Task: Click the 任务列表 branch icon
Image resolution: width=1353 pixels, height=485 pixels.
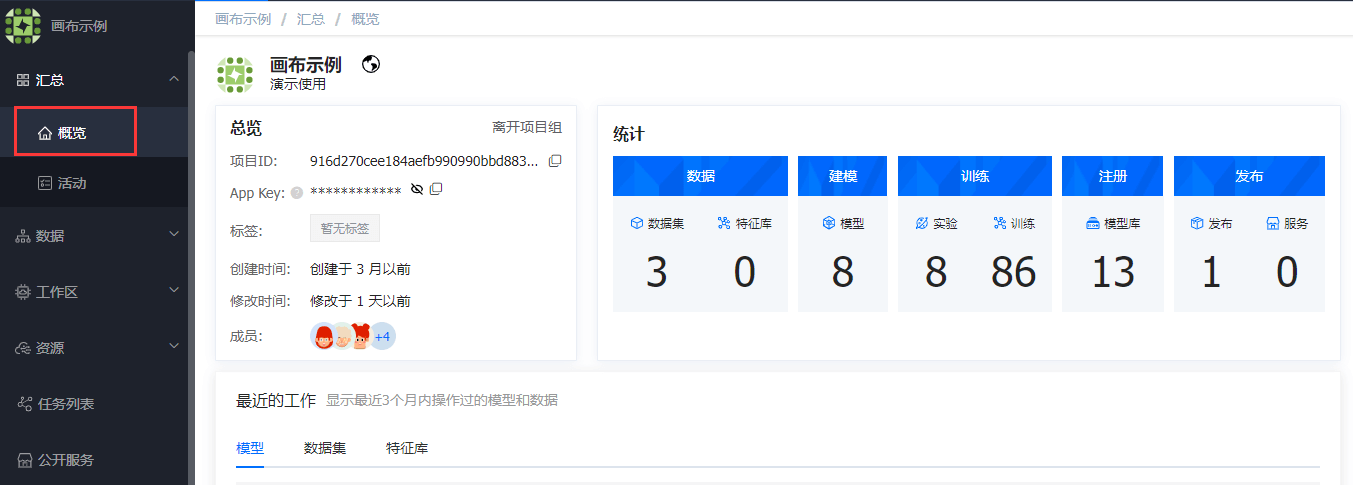Action: tap(24, 404)
